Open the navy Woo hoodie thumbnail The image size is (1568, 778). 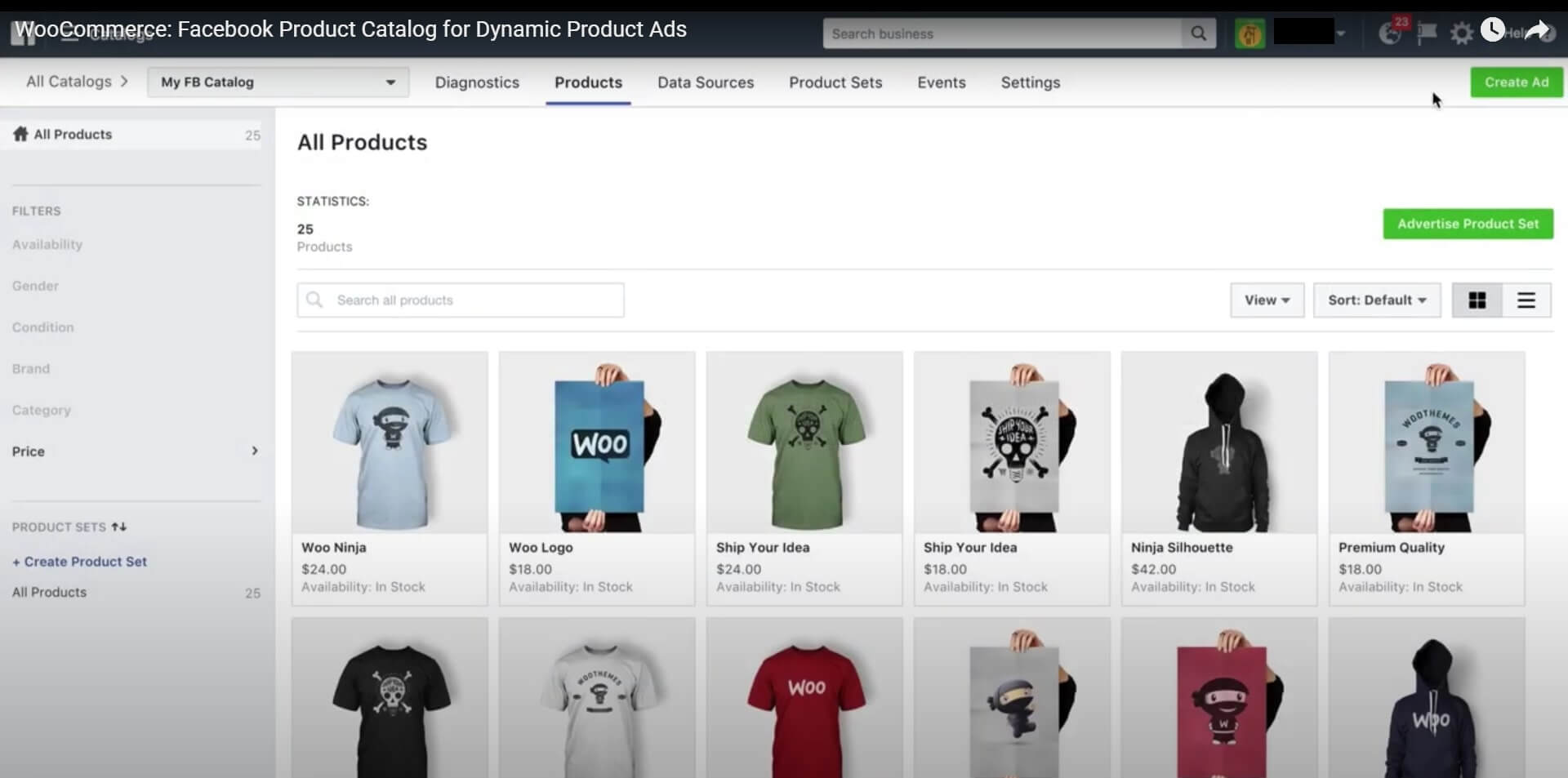pos(1427,699)
